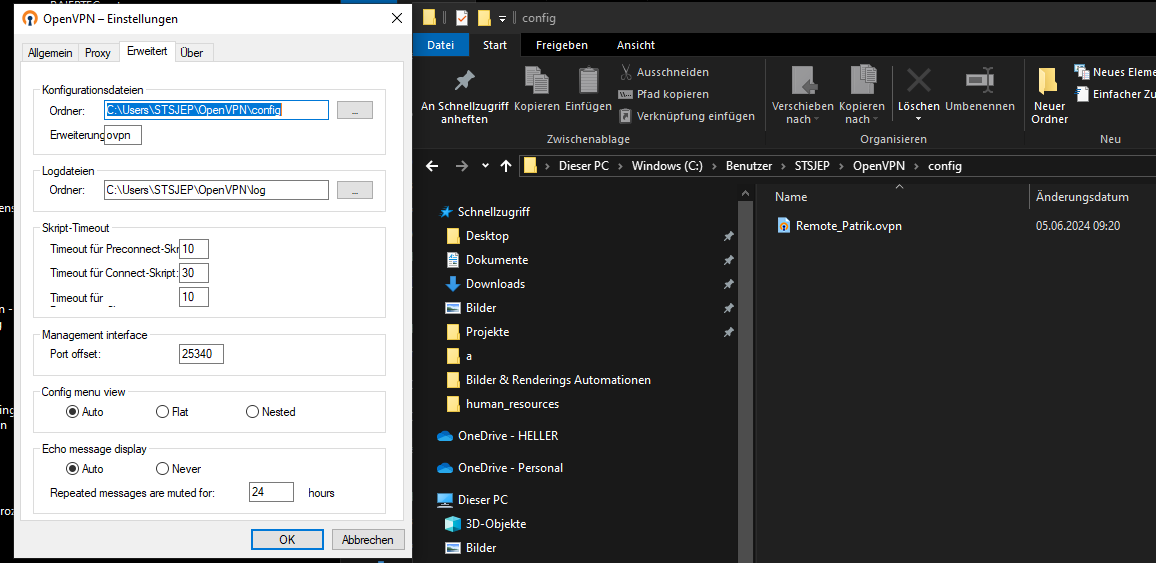Open the Über settings tab
The width and height of the screenshot is (1156, 563).
[192, 52]
